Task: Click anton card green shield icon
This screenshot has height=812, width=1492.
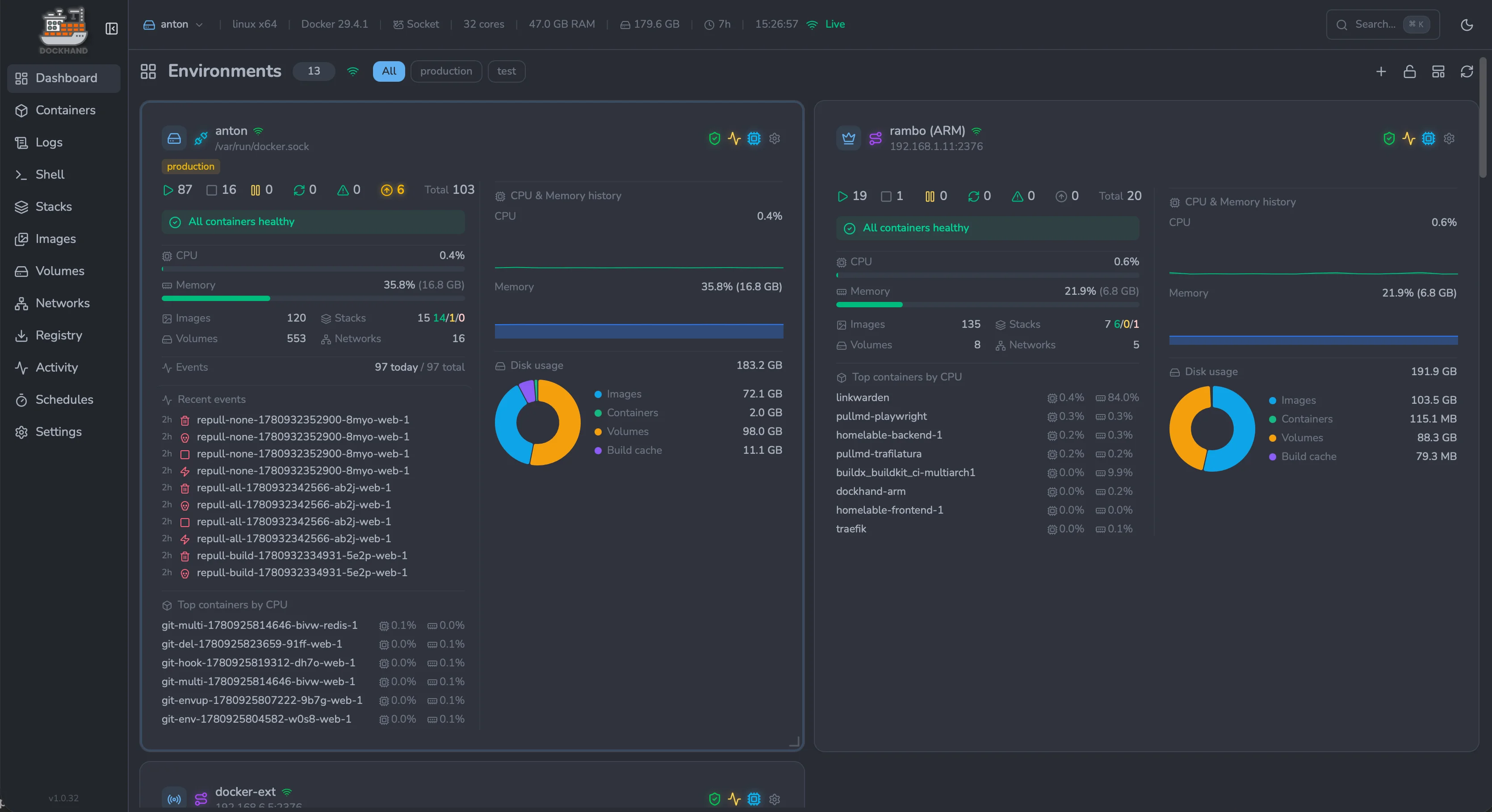Action: [x=714, y=138]
